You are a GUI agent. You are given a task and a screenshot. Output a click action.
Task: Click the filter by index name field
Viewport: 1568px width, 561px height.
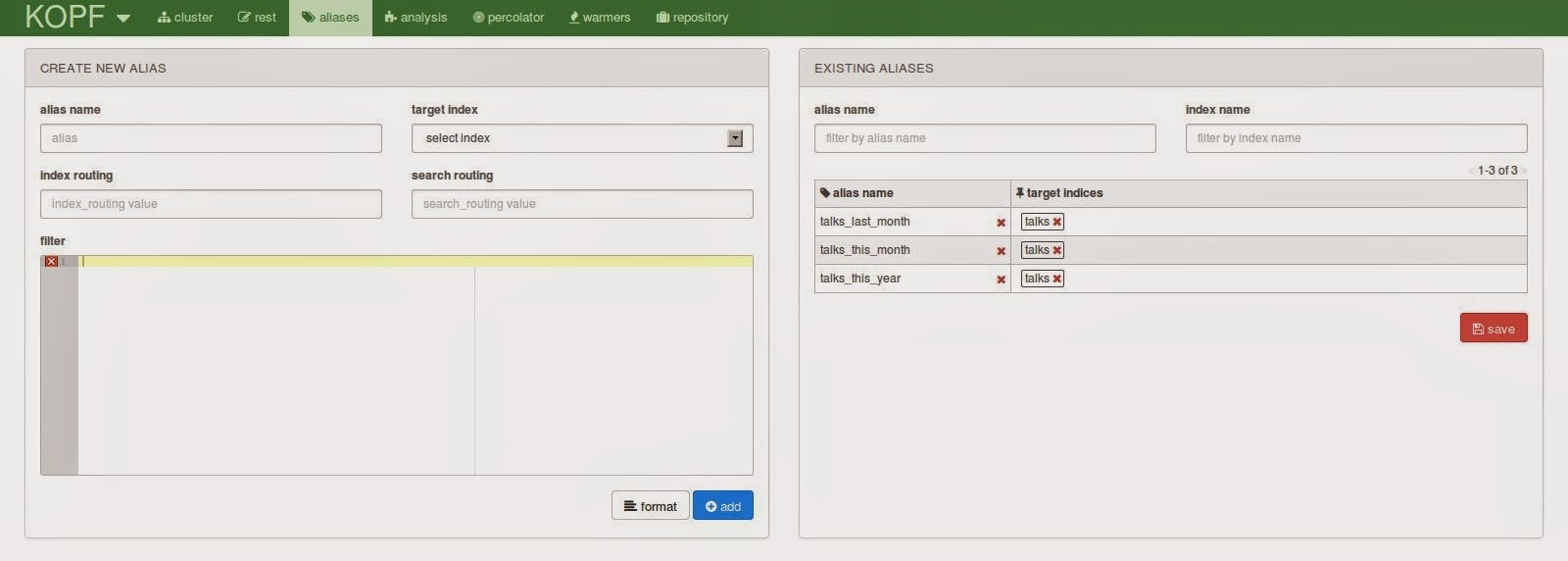[1356, 138]
